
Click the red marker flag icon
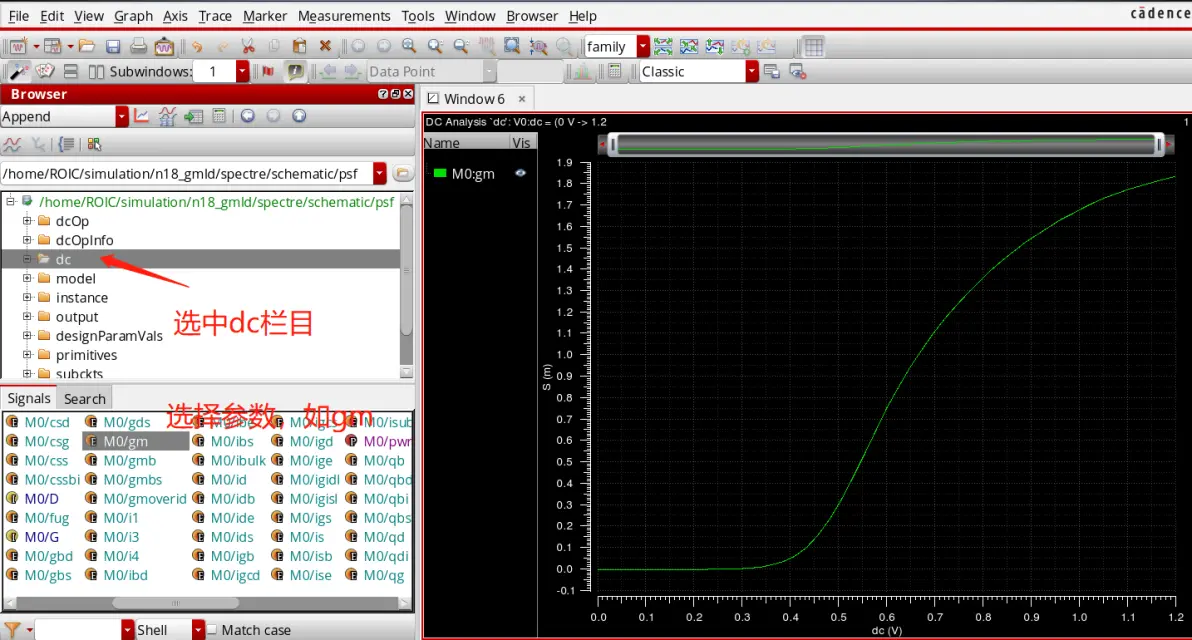click(268, 71)
